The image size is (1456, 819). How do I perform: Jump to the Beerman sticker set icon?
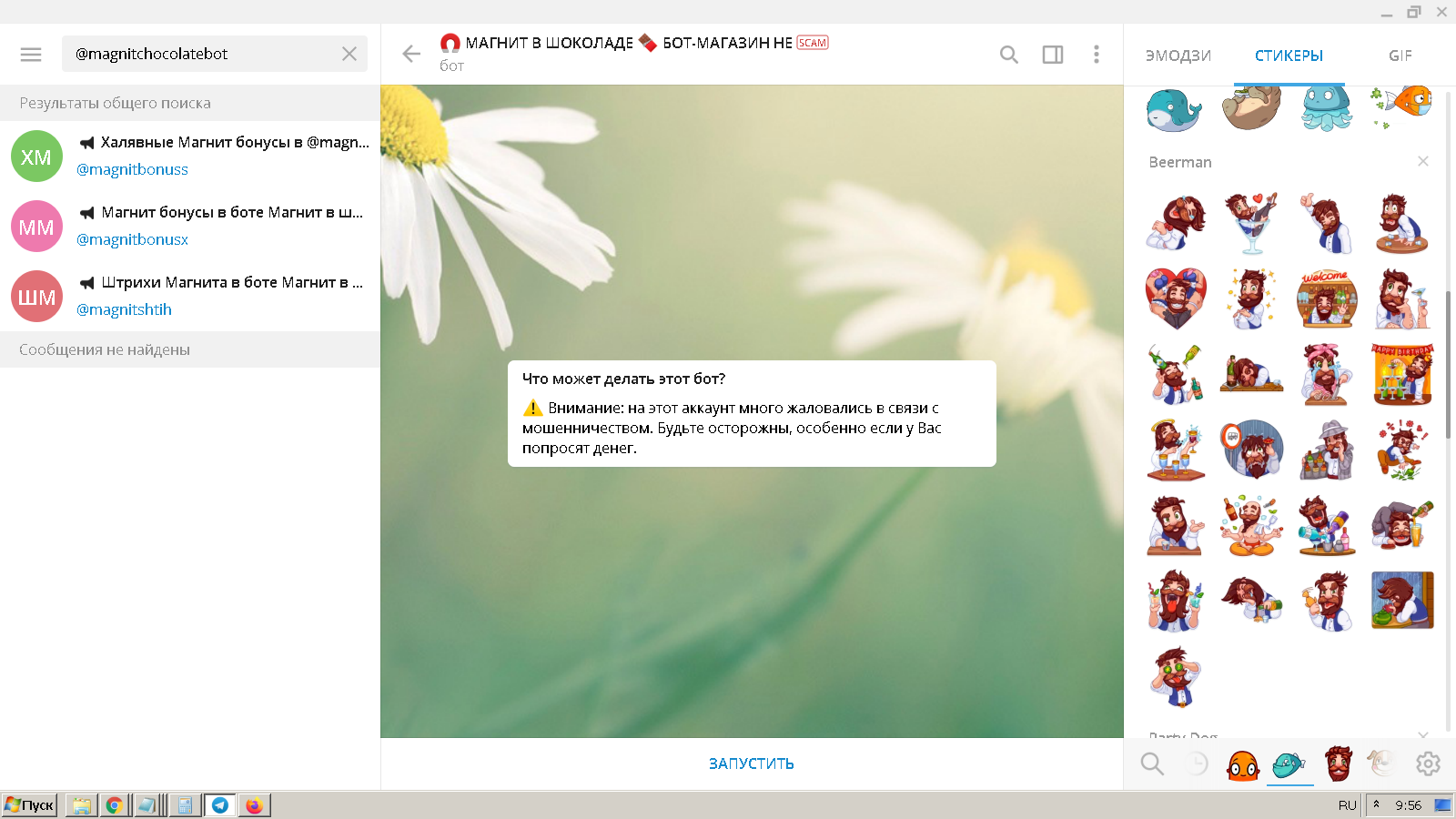coord(1338,763)
